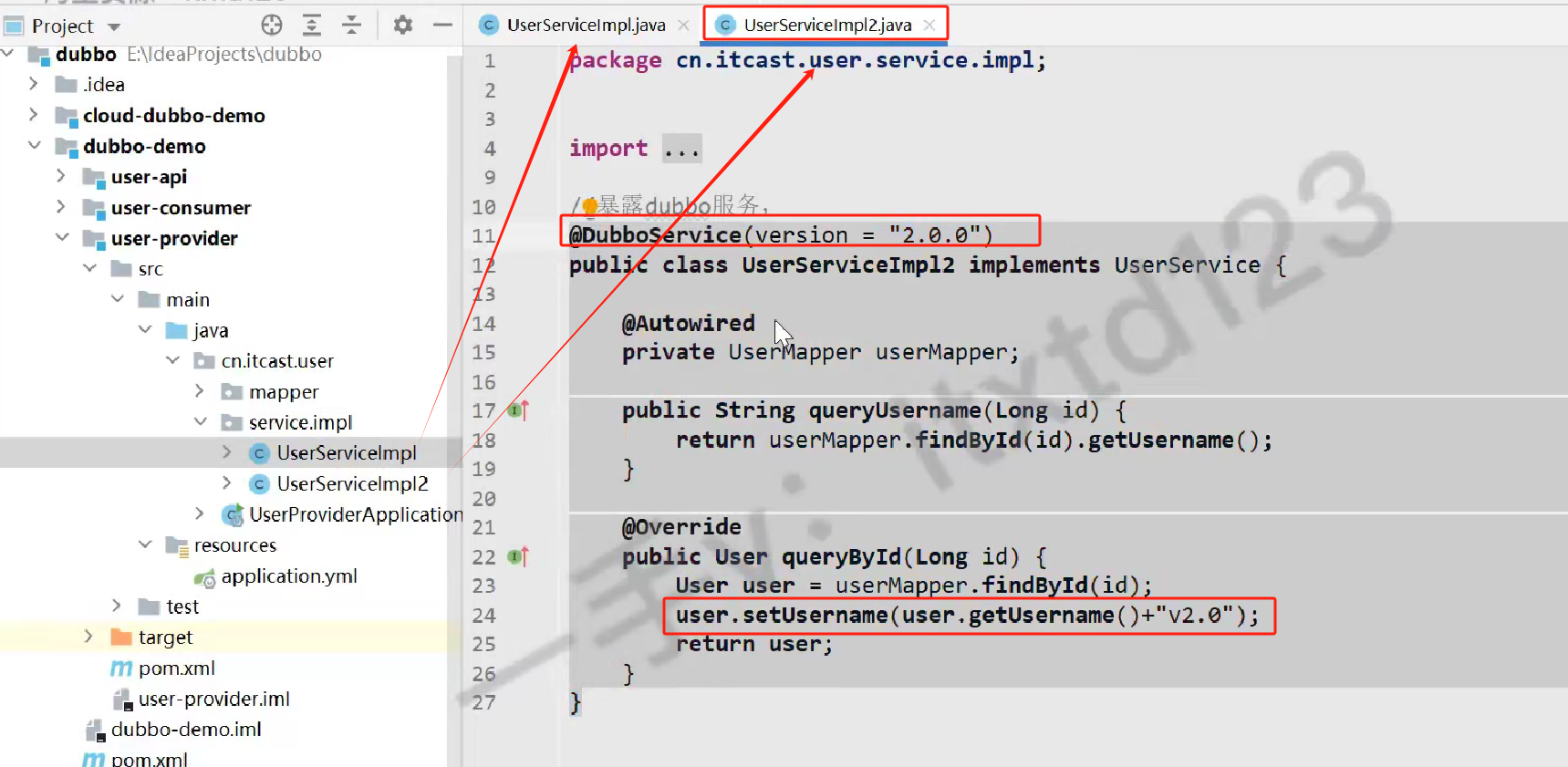Expand the .idea folder

click(34, 84)
